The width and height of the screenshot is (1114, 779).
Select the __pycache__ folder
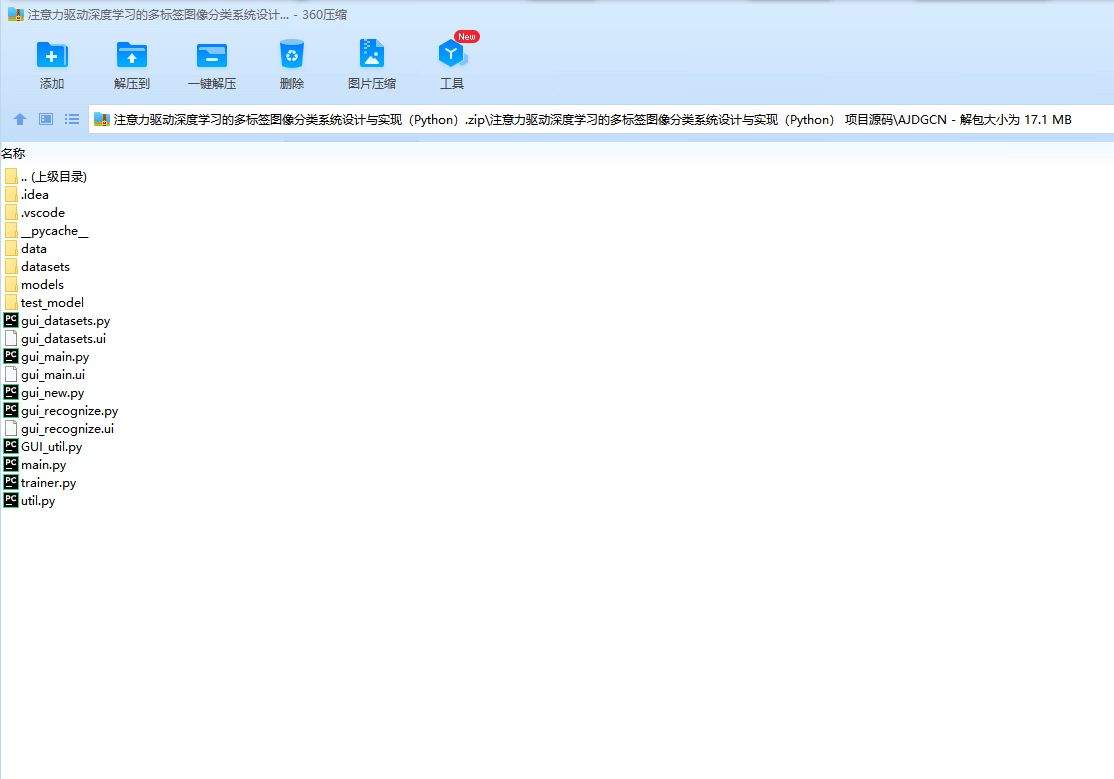[47, 230]
